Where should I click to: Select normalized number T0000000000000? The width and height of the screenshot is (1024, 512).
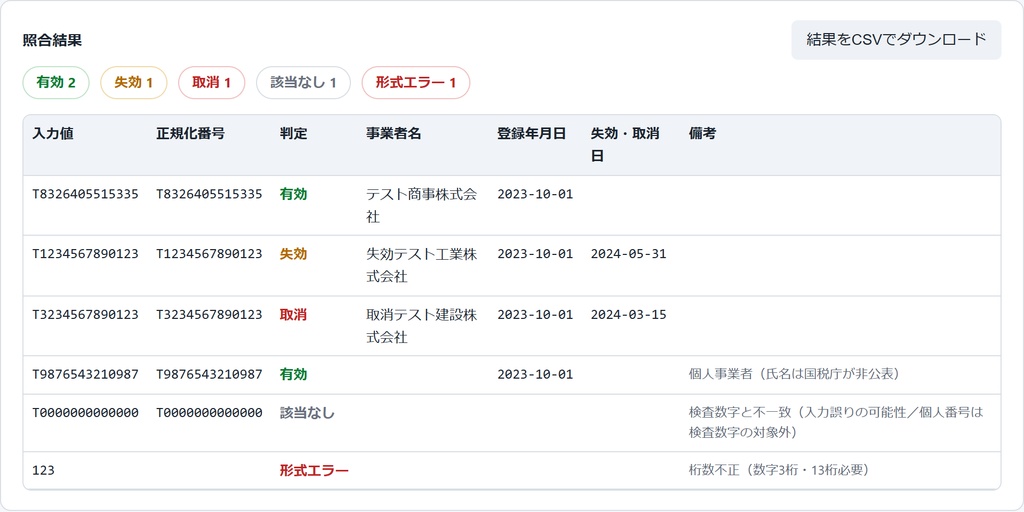(x=210, y=413)
